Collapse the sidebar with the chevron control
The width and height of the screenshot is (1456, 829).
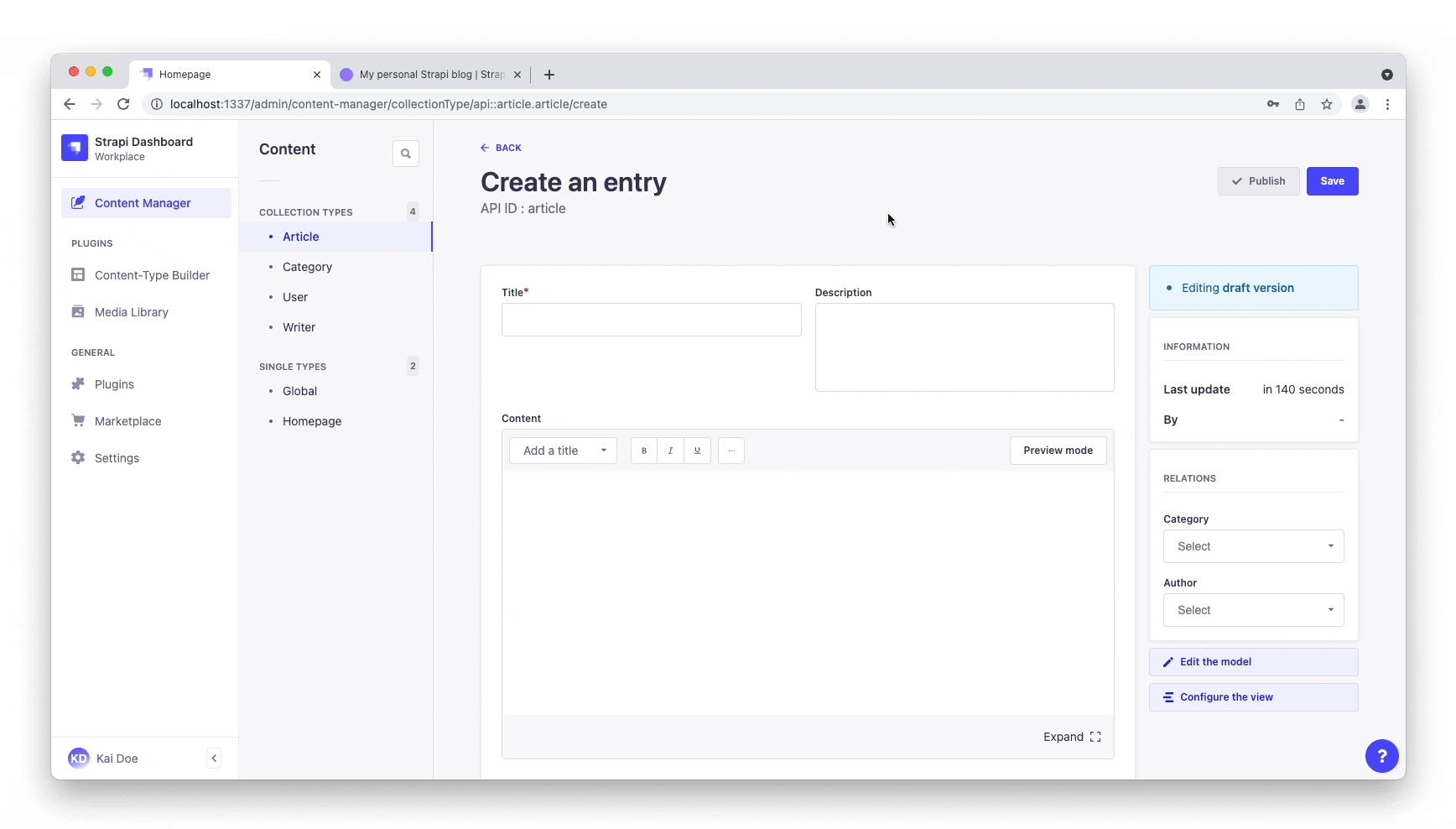(214, 758)
